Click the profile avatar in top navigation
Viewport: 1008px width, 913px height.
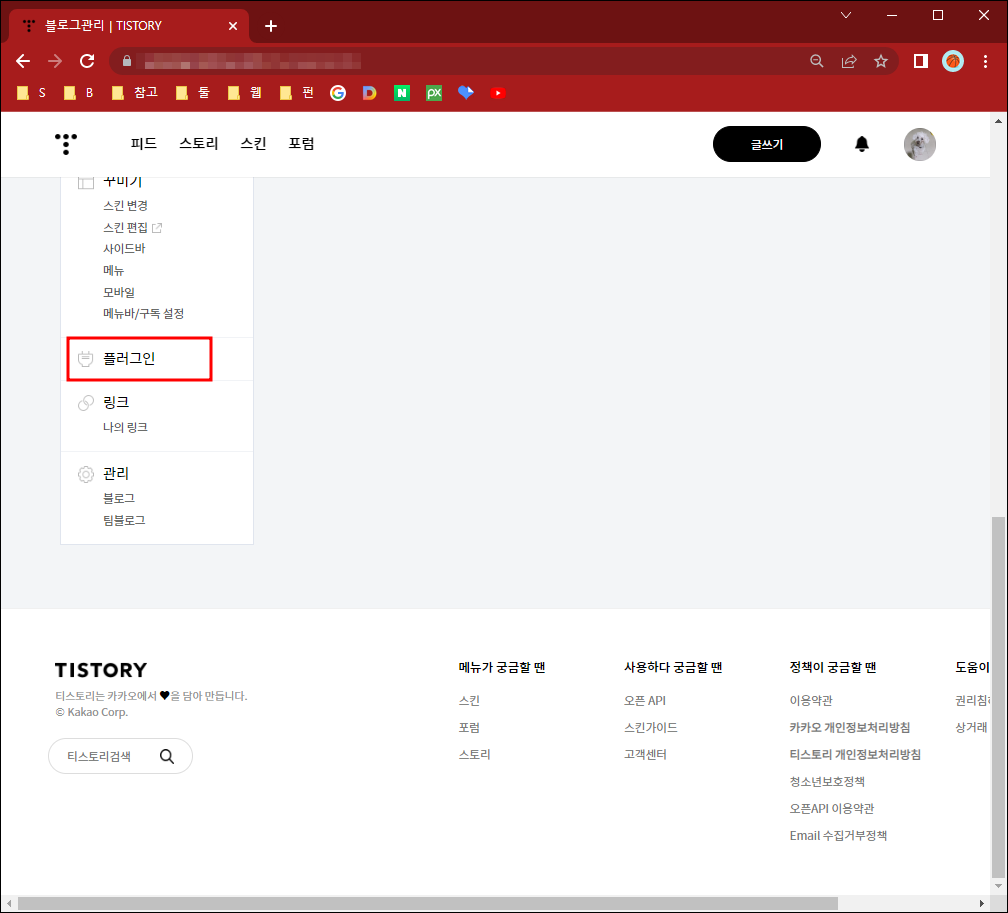(919, 144)
